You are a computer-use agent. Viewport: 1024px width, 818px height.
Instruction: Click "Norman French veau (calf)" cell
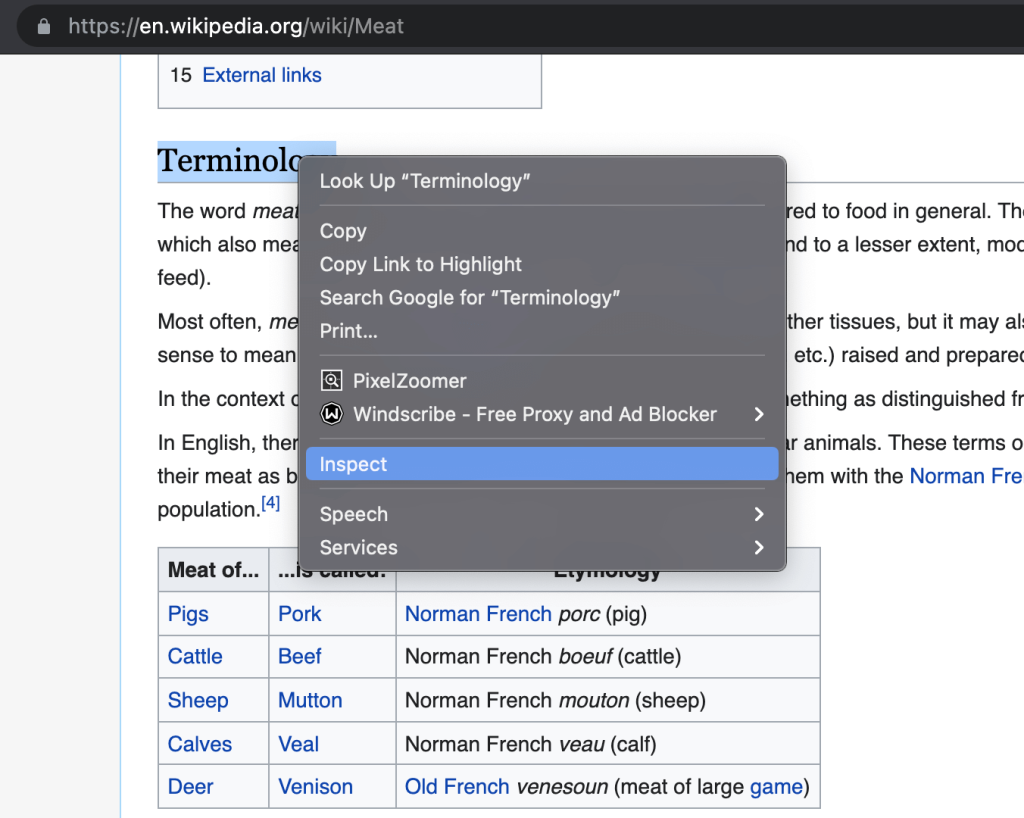tap(608, 744)
